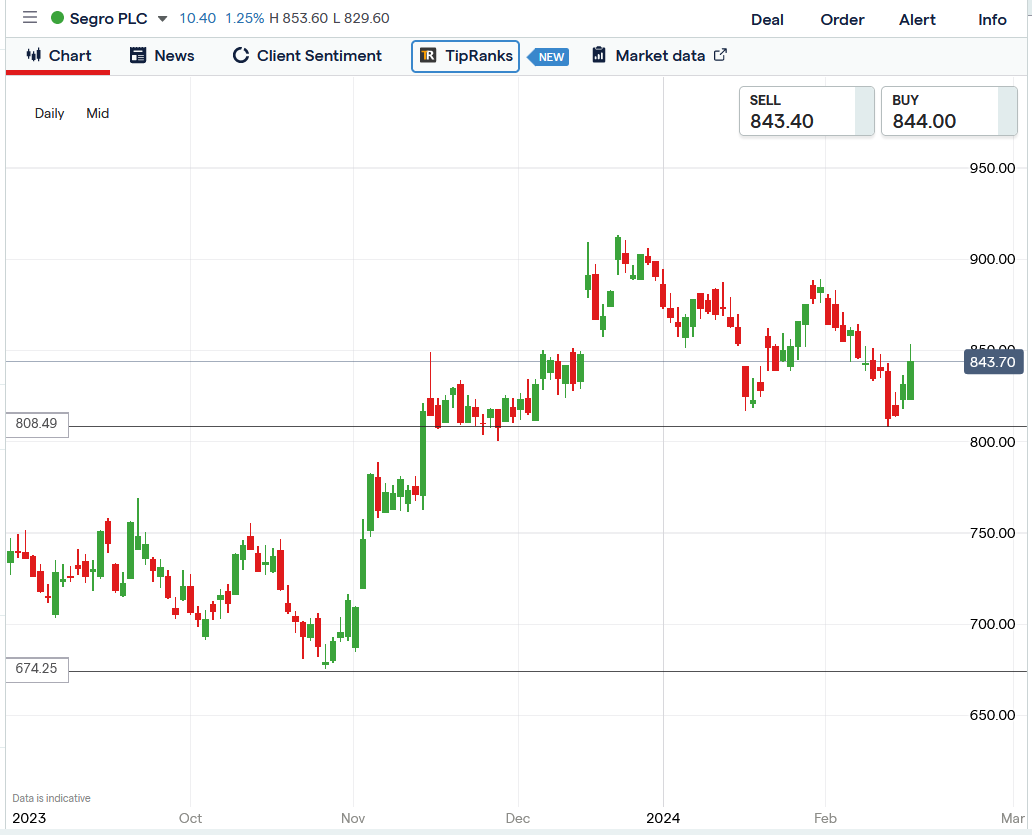The image size is (1032, 835).
Task: Click the 800.00 price axis label
Action: click(993, 442)
